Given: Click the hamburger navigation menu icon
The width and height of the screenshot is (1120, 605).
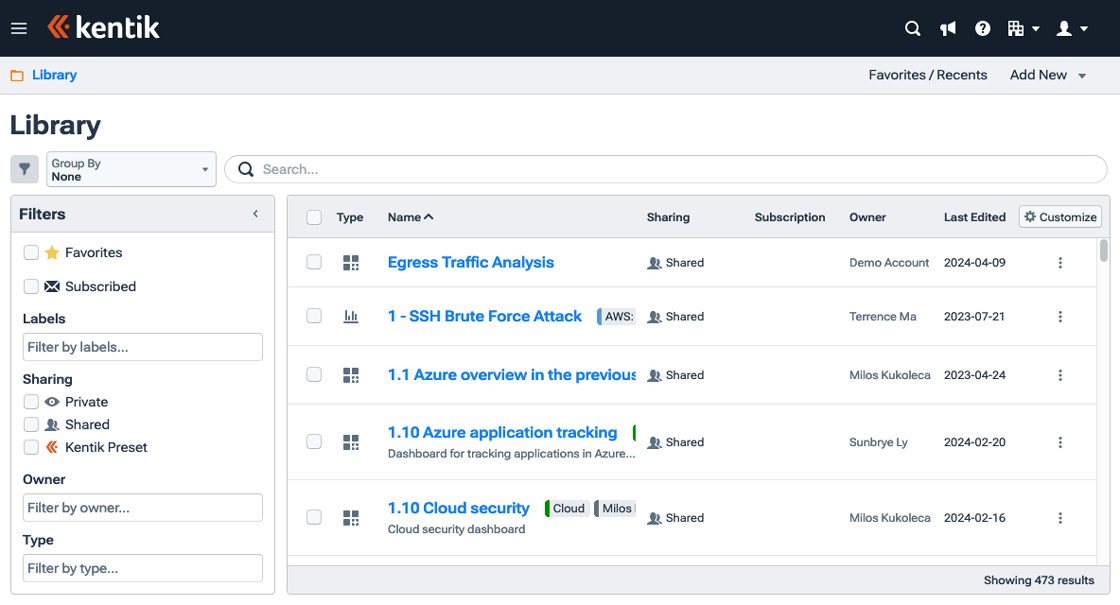Looking at the screenshot, I should [x=18, y=28].
